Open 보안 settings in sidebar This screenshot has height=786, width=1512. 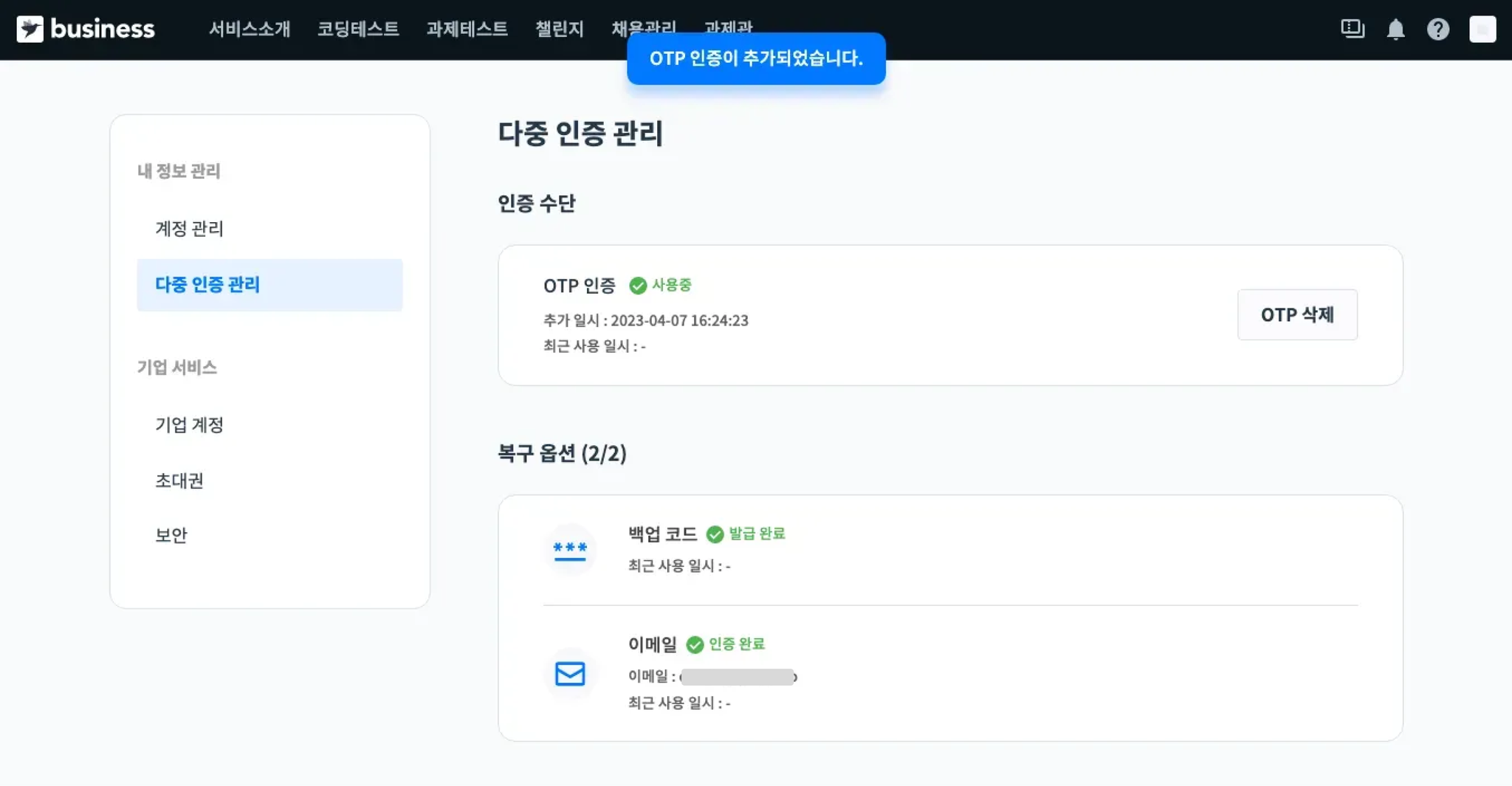[171, 536]
